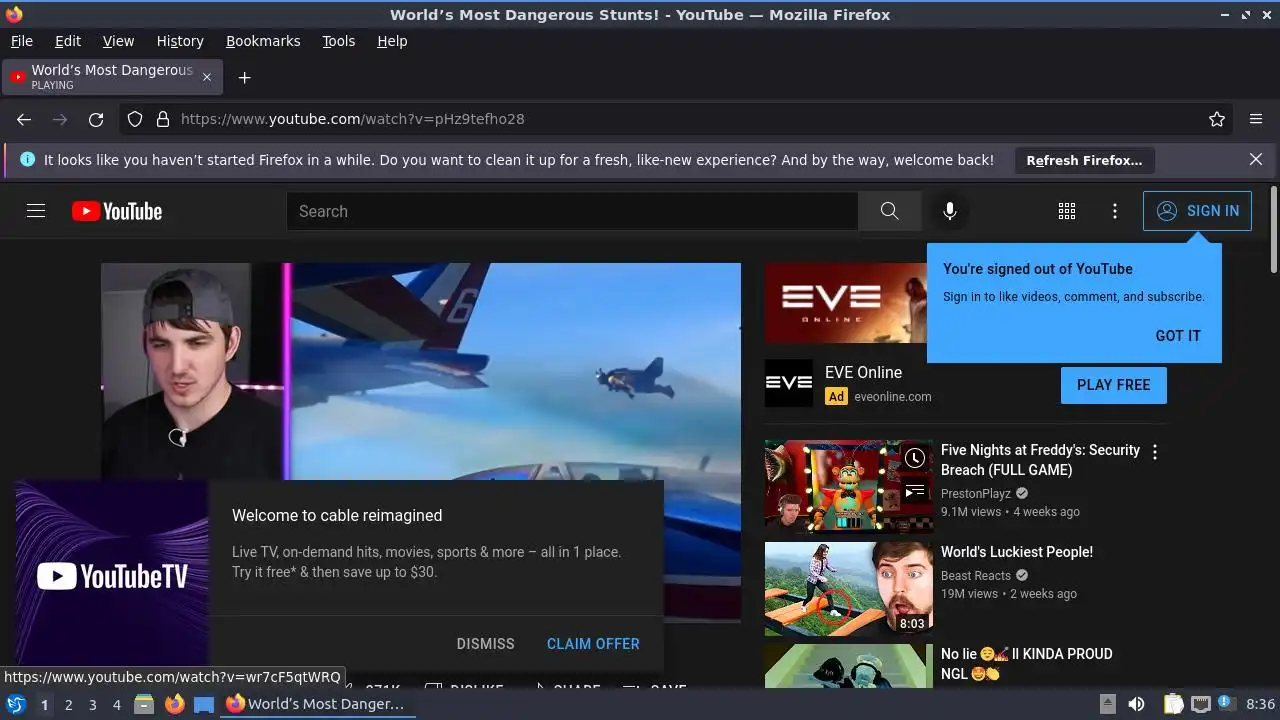Go back one page
The image size is (1280, 720).
[x=24, y=119]
